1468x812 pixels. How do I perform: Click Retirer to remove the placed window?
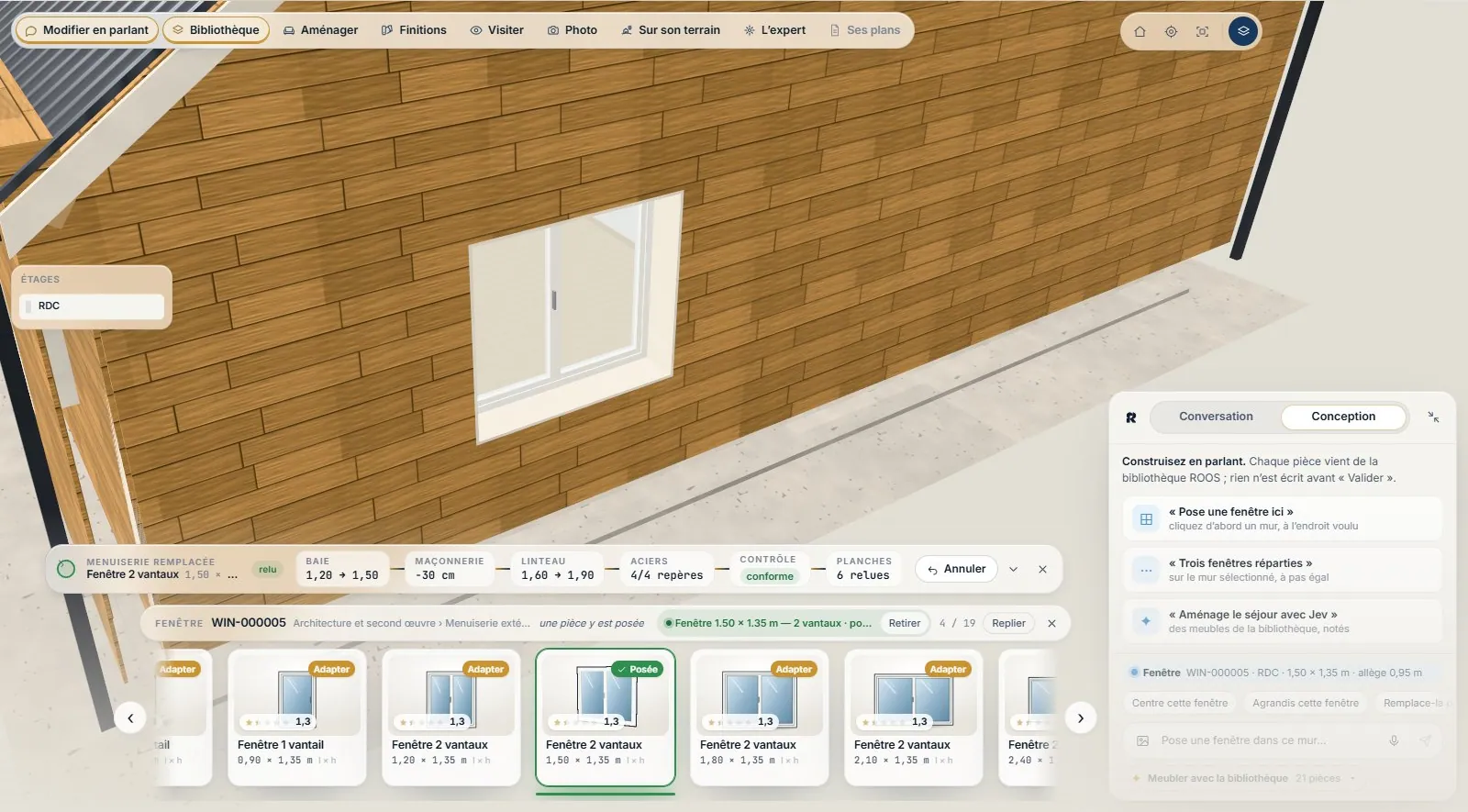[x=904, y=623]
